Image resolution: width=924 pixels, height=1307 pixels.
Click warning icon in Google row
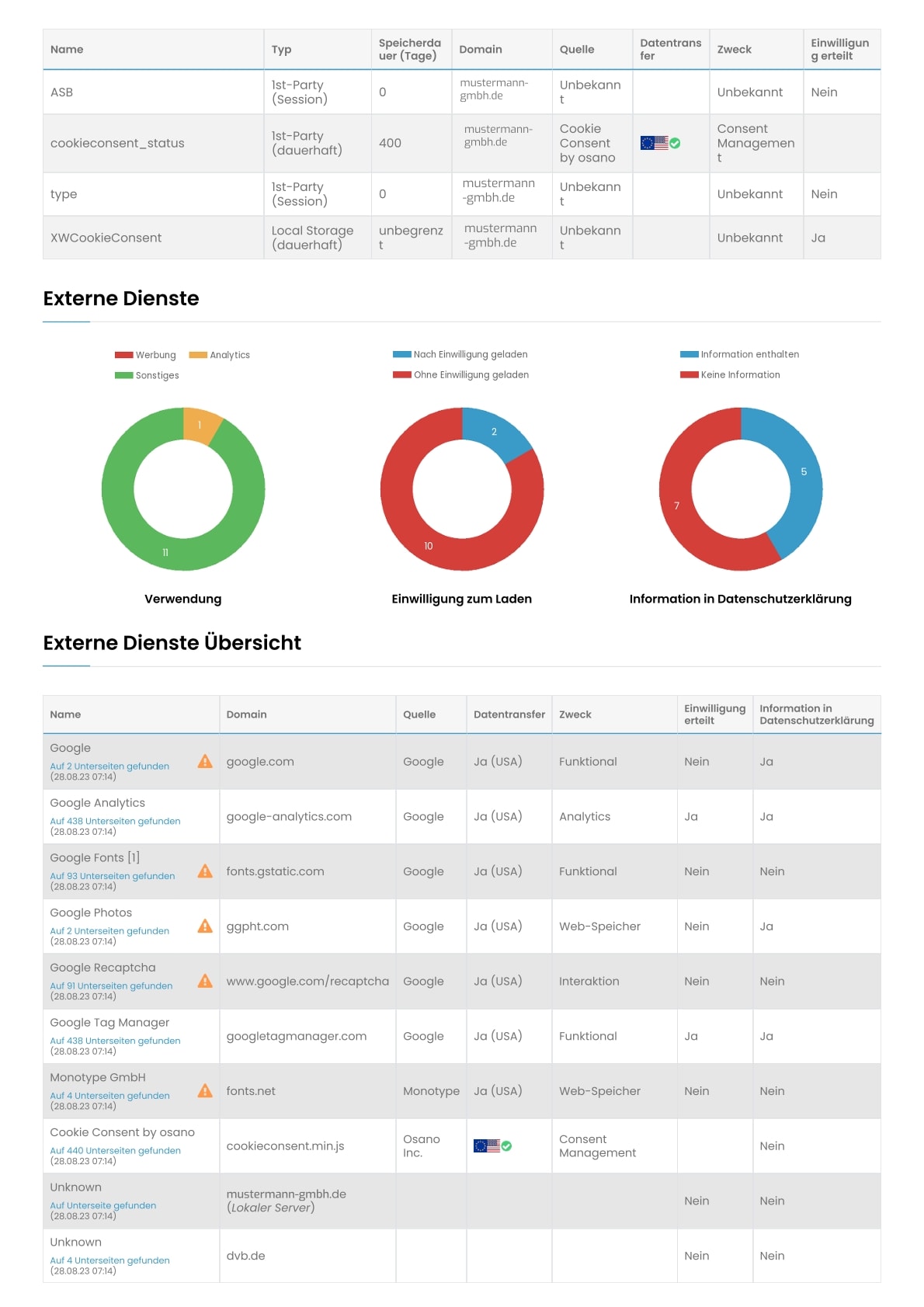tap(205, 761)
